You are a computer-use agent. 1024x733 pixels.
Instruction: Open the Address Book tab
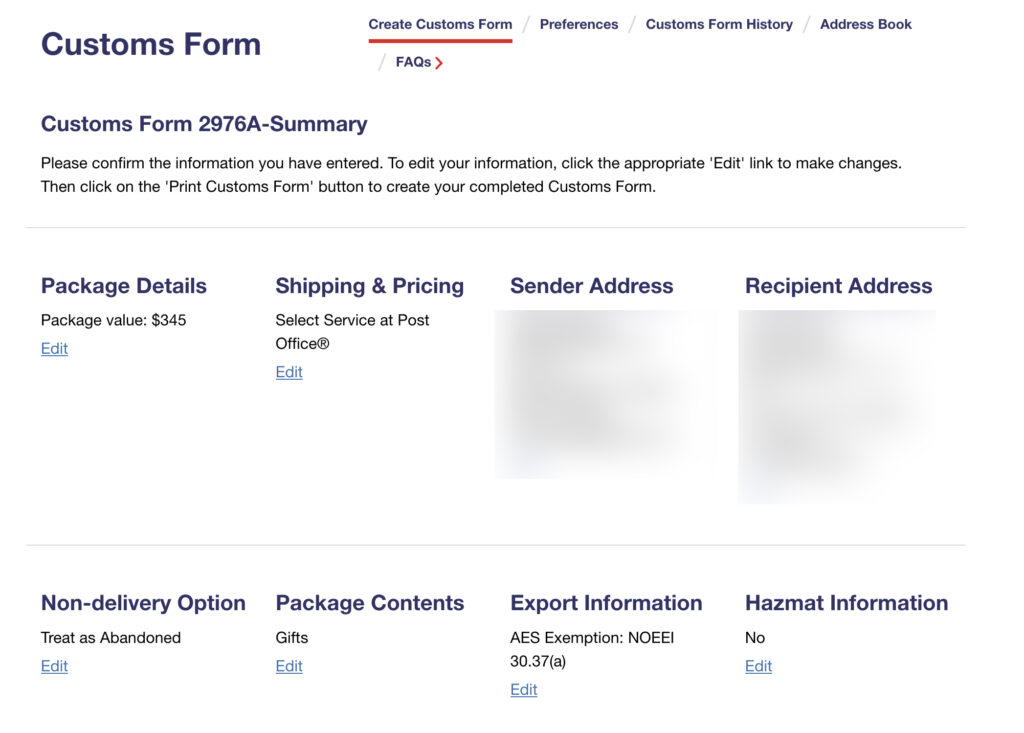pyautogui.click(x=866, y=24)
